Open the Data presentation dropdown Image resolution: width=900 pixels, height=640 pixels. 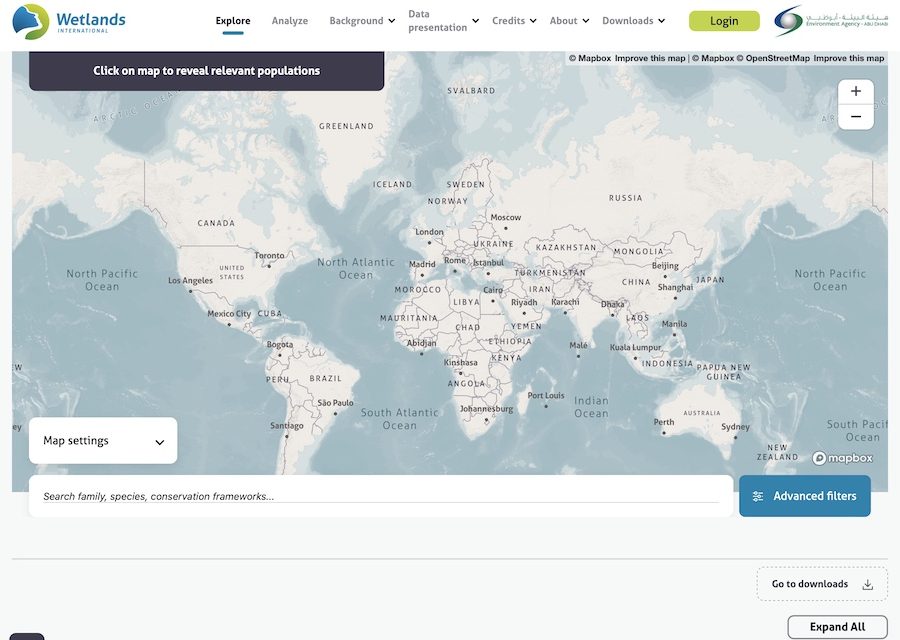coord(440,20)
